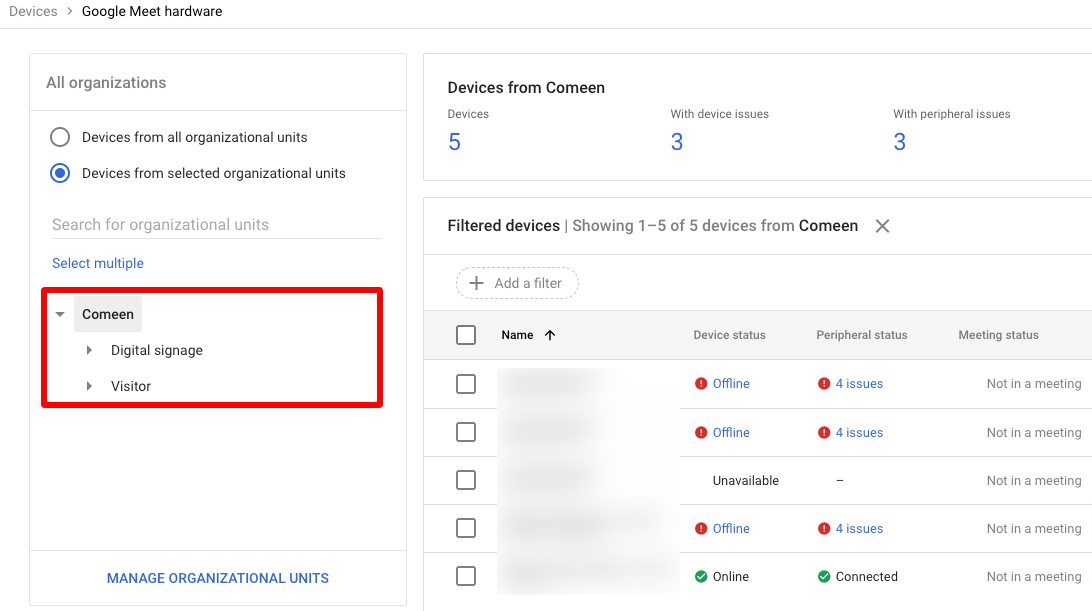Sort by the Name column header
The image size is (1092, 611).
tap(517, 335)
